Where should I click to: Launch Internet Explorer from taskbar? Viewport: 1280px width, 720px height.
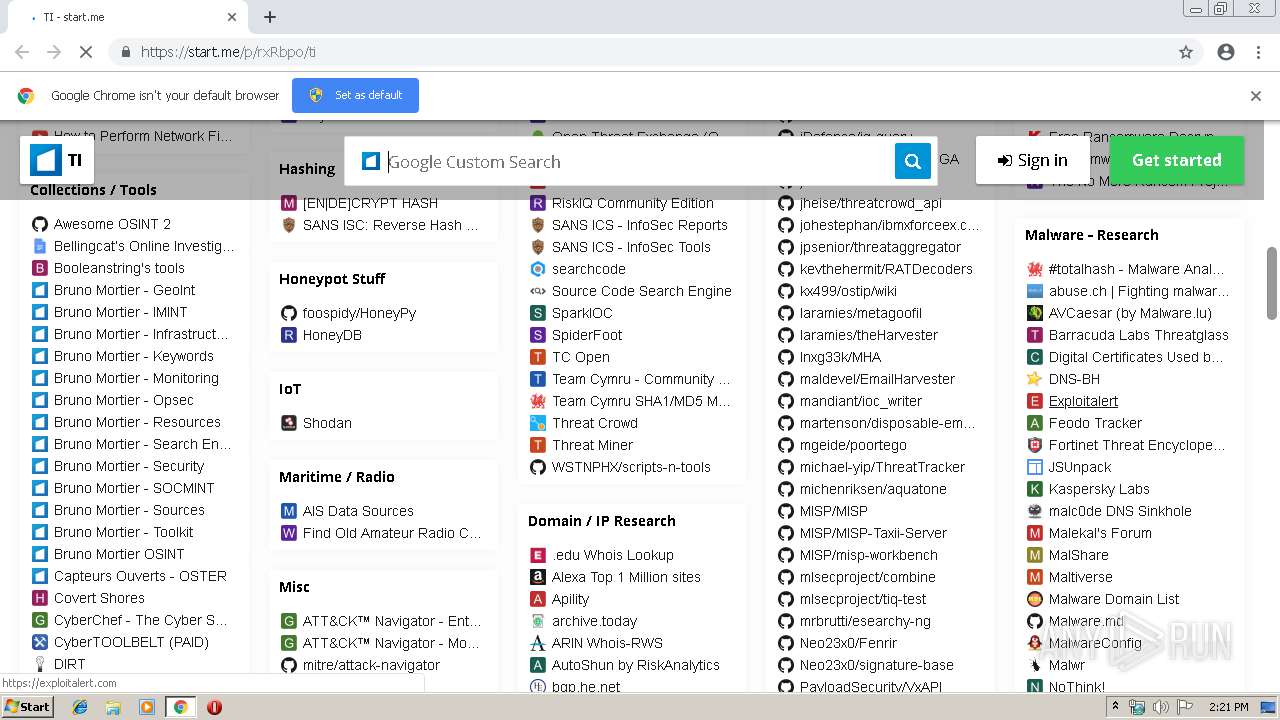(80, 707)
